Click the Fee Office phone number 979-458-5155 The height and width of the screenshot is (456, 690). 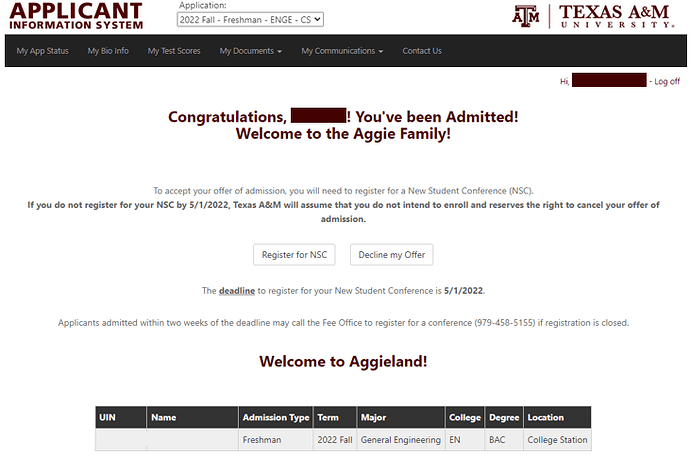point(506,323)
